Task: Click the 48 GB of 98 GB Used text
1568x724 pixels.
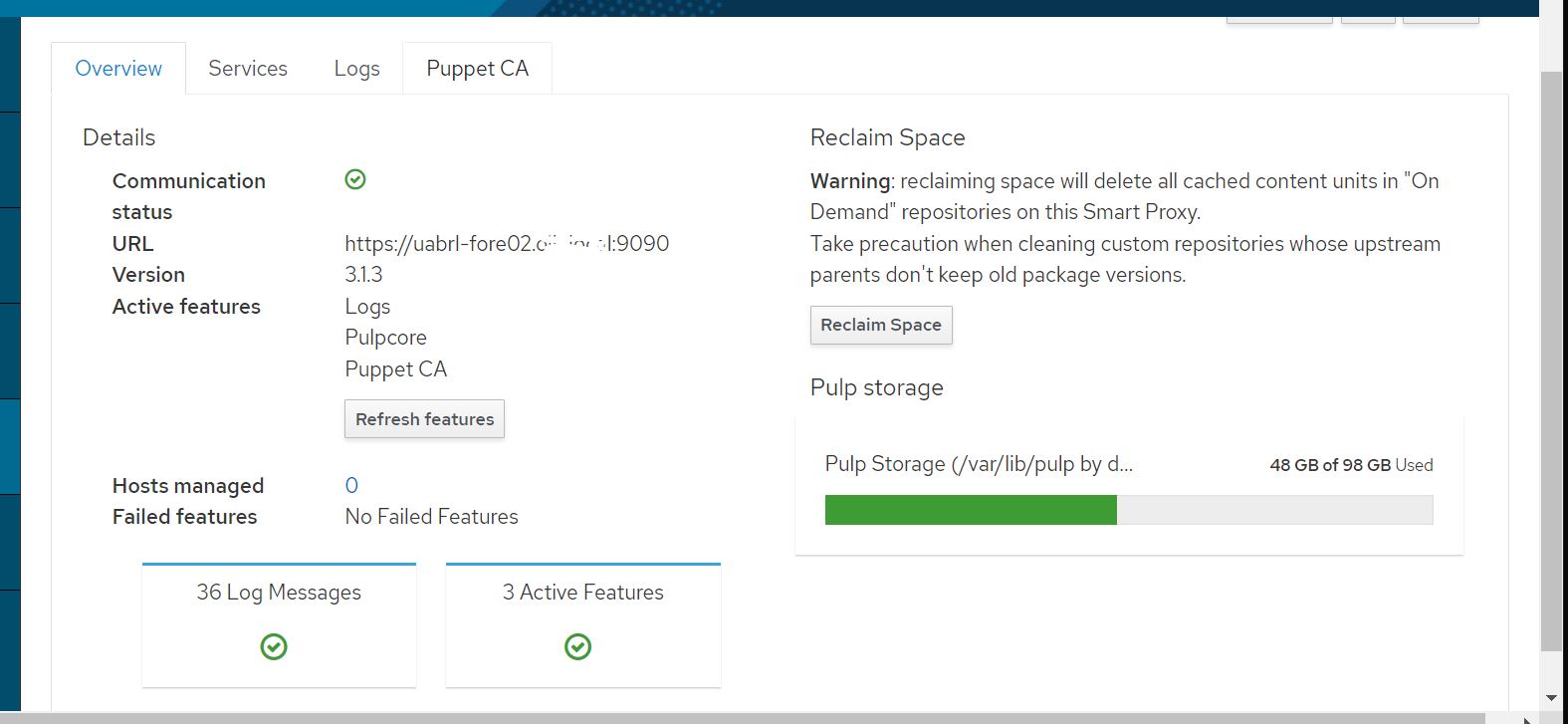Action: [1351, 465]
